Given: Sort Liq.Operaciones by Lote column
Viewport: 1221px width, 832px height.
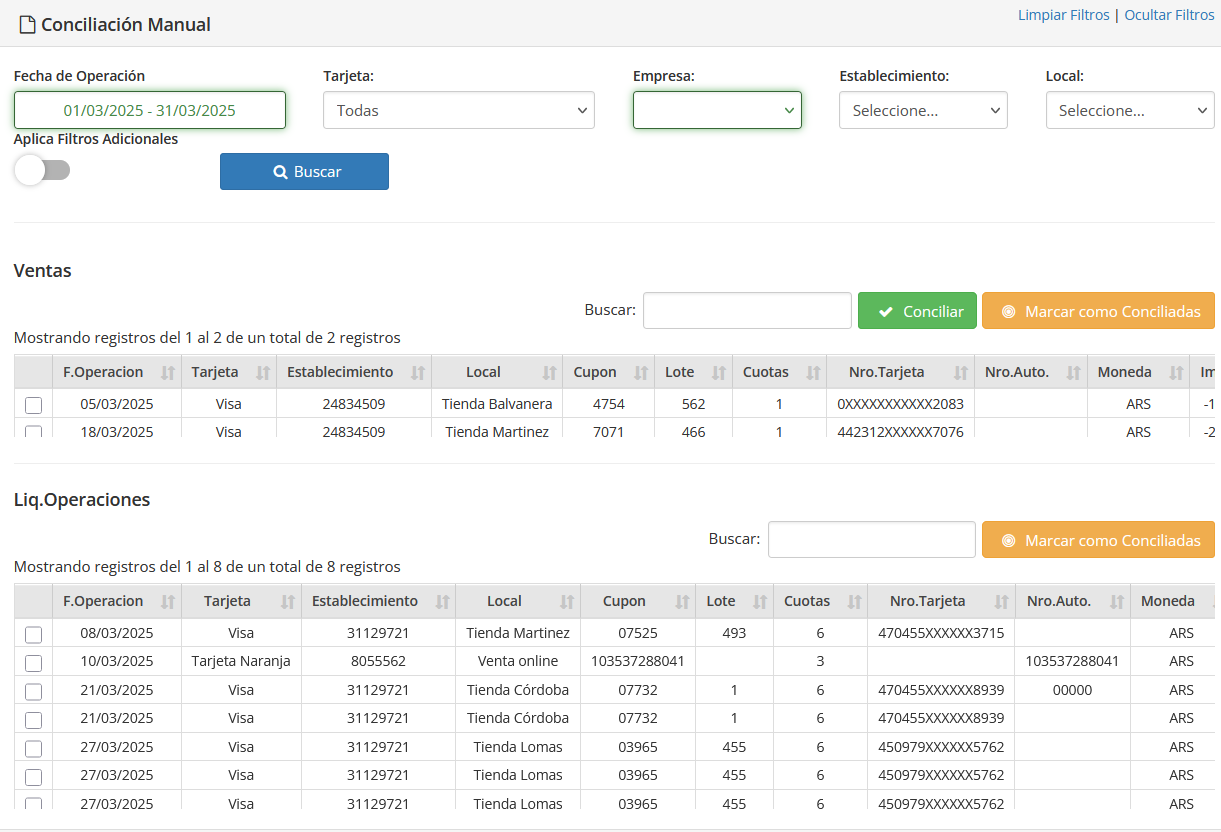Looking at the screenshot, I should pos(734,601).
